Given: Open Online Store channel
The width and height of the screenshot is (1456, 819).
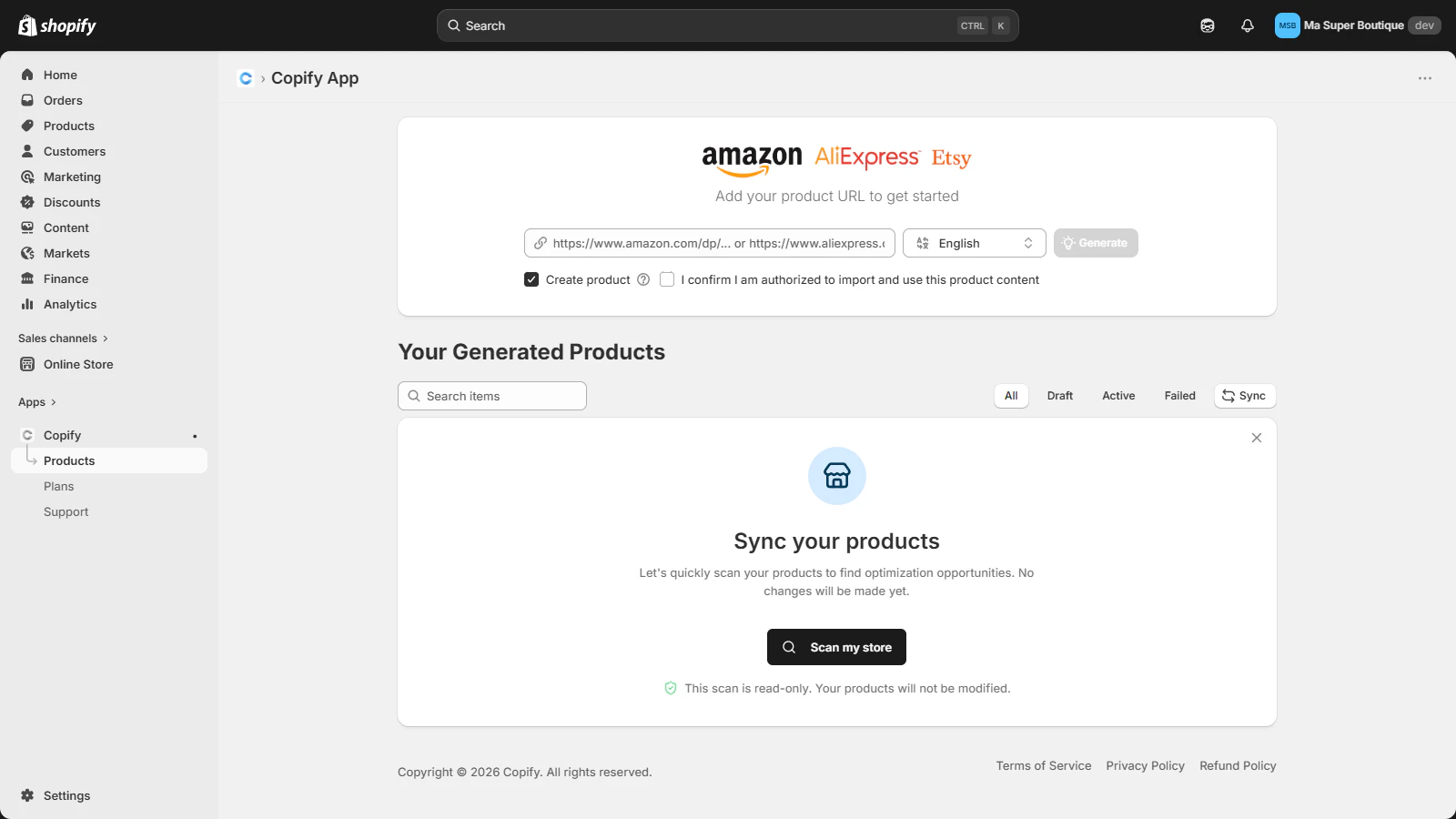Looking at the screenshot, I should click(x=109, y=364).
